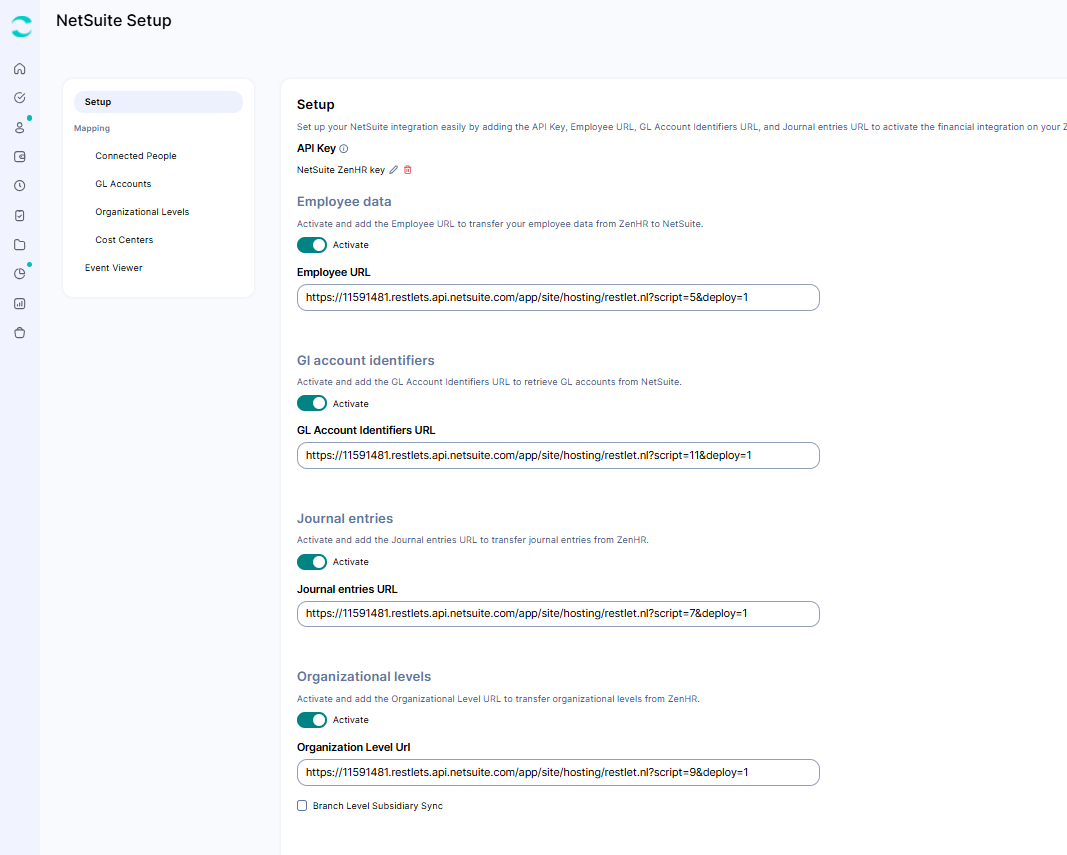This screenshot has width=1067, height=855.
Task: Open the wallet payroll sidebar icon
Action: point(20,157)
